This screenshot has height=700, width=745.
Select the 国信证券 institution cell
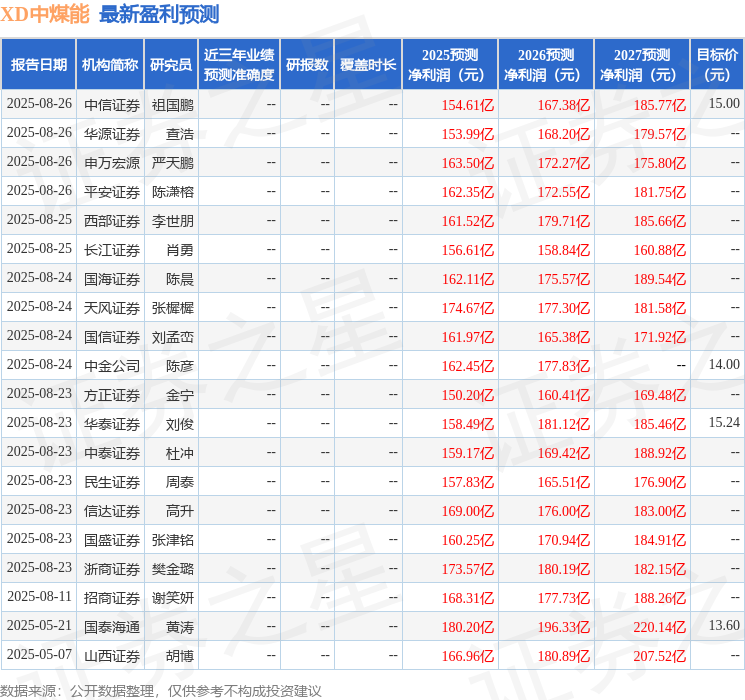pos(112,337)
